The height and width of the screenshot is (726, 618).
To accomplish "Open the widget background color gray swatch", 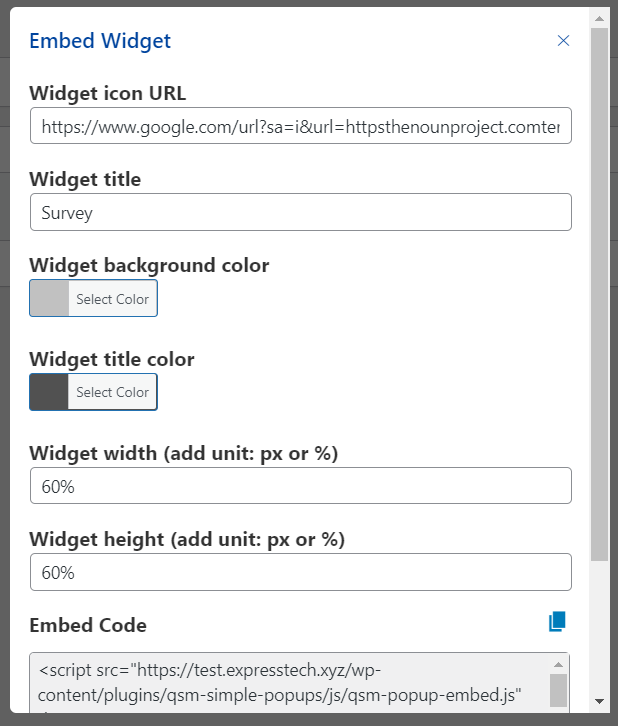I will (49, 298).
